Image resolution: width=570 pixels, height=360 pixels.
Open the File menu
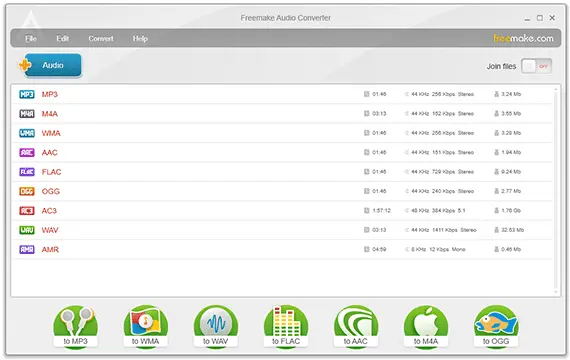click(31, 39)
